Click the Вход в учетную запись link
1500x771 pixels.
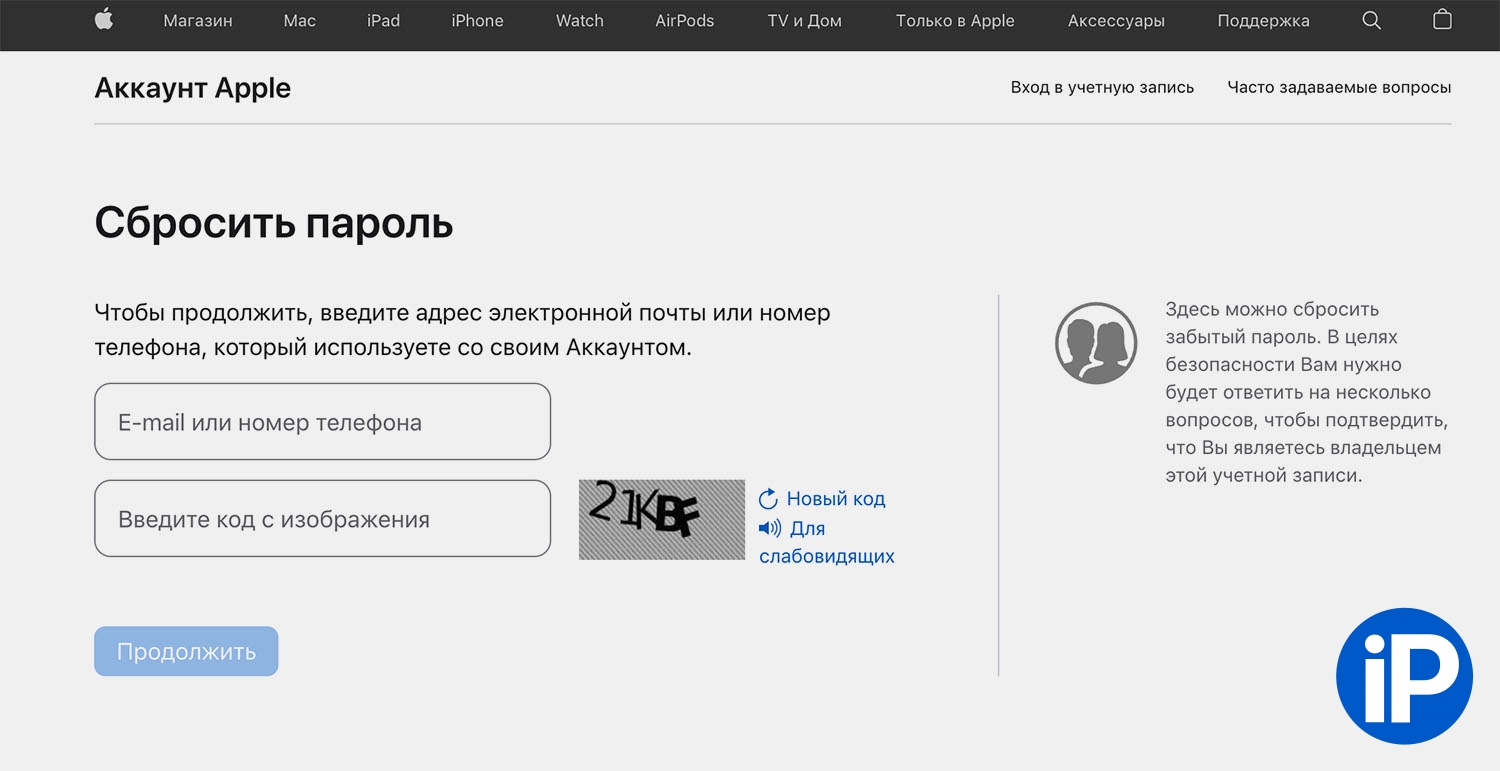1102,87
